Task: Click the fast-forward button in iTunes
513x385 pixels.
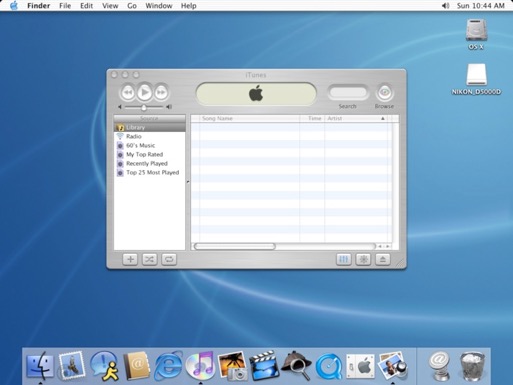Action: 161,92
